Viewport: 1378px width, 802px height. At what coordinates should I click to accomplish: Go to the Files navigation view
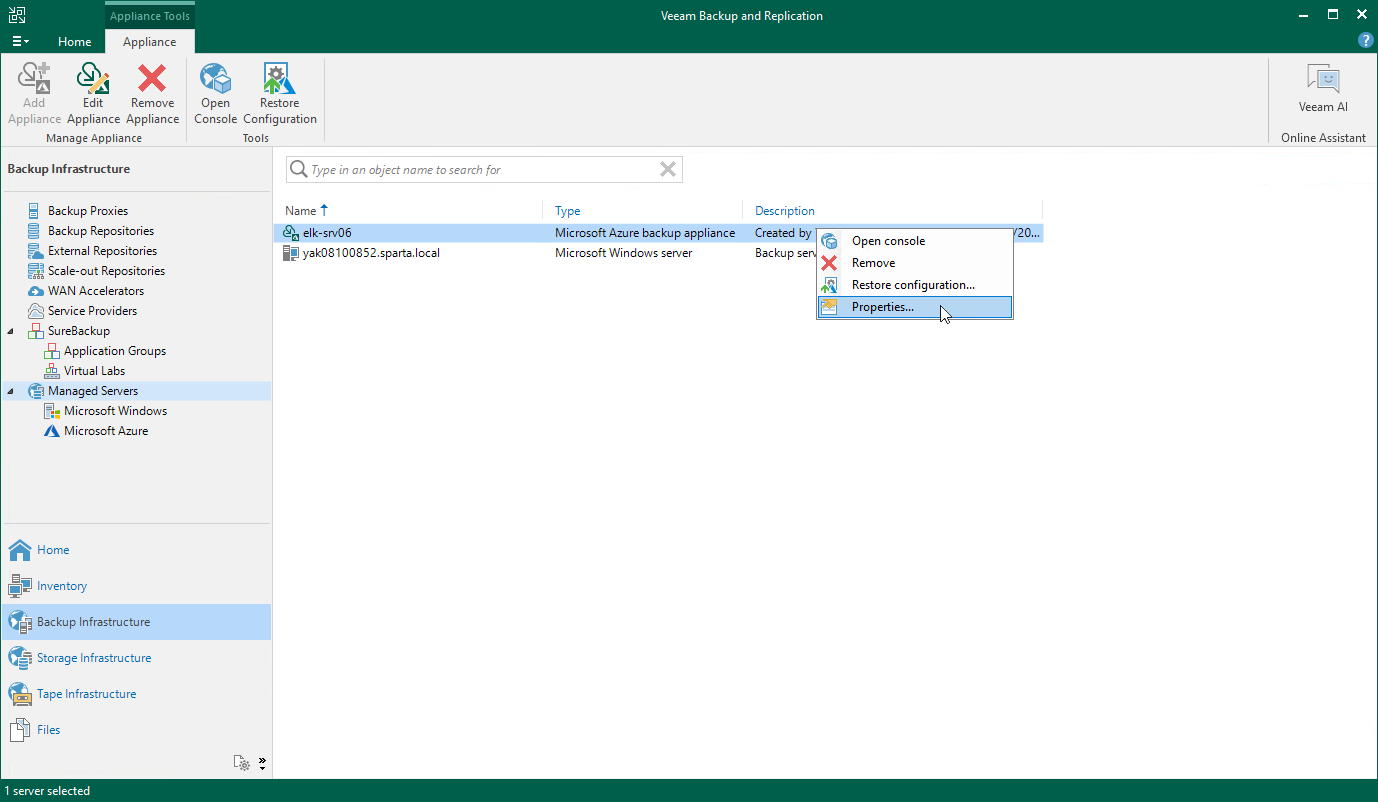point(136,730)
